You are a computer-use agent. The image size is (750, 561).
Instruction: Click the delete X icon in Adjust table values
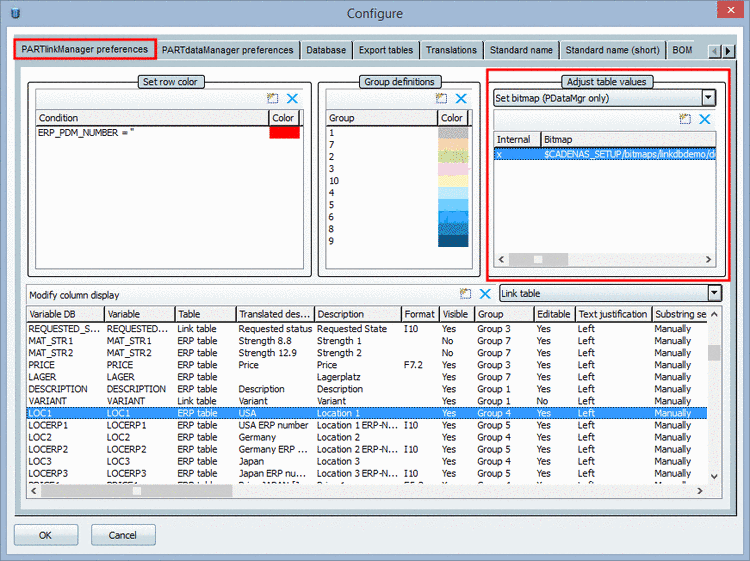coord(705,119)
